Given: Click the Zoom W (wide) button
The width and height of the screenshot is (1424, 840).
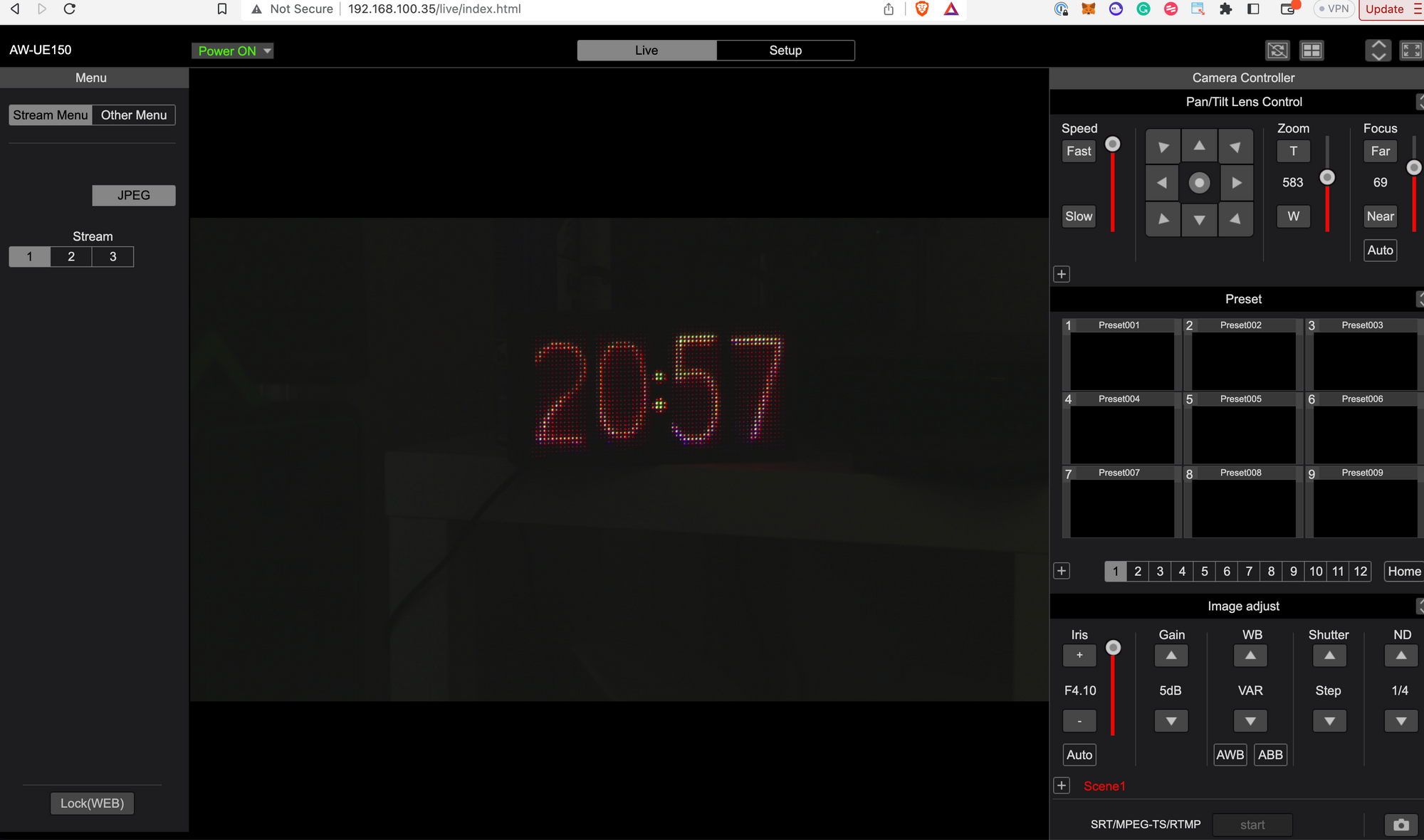Looking at the screenshot, I should click(1293, 216).
